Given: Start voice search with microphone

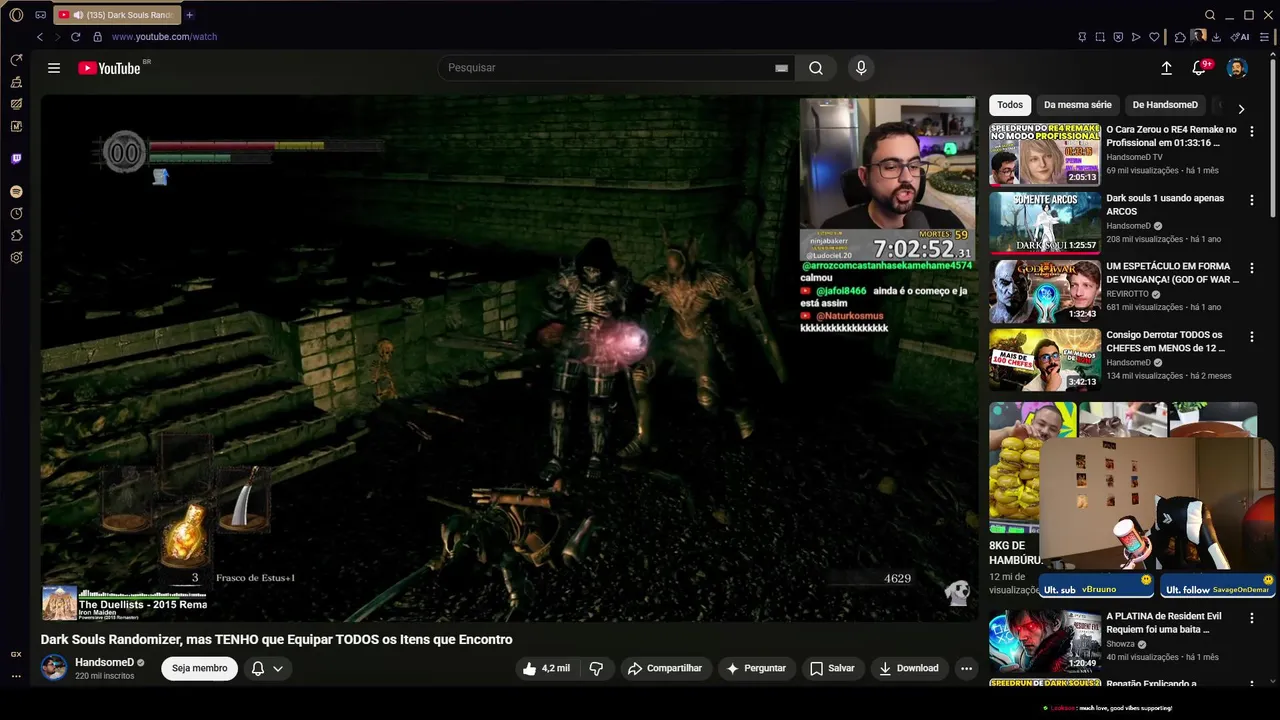Looking at the screenshot, I should [x=861, y=68].
